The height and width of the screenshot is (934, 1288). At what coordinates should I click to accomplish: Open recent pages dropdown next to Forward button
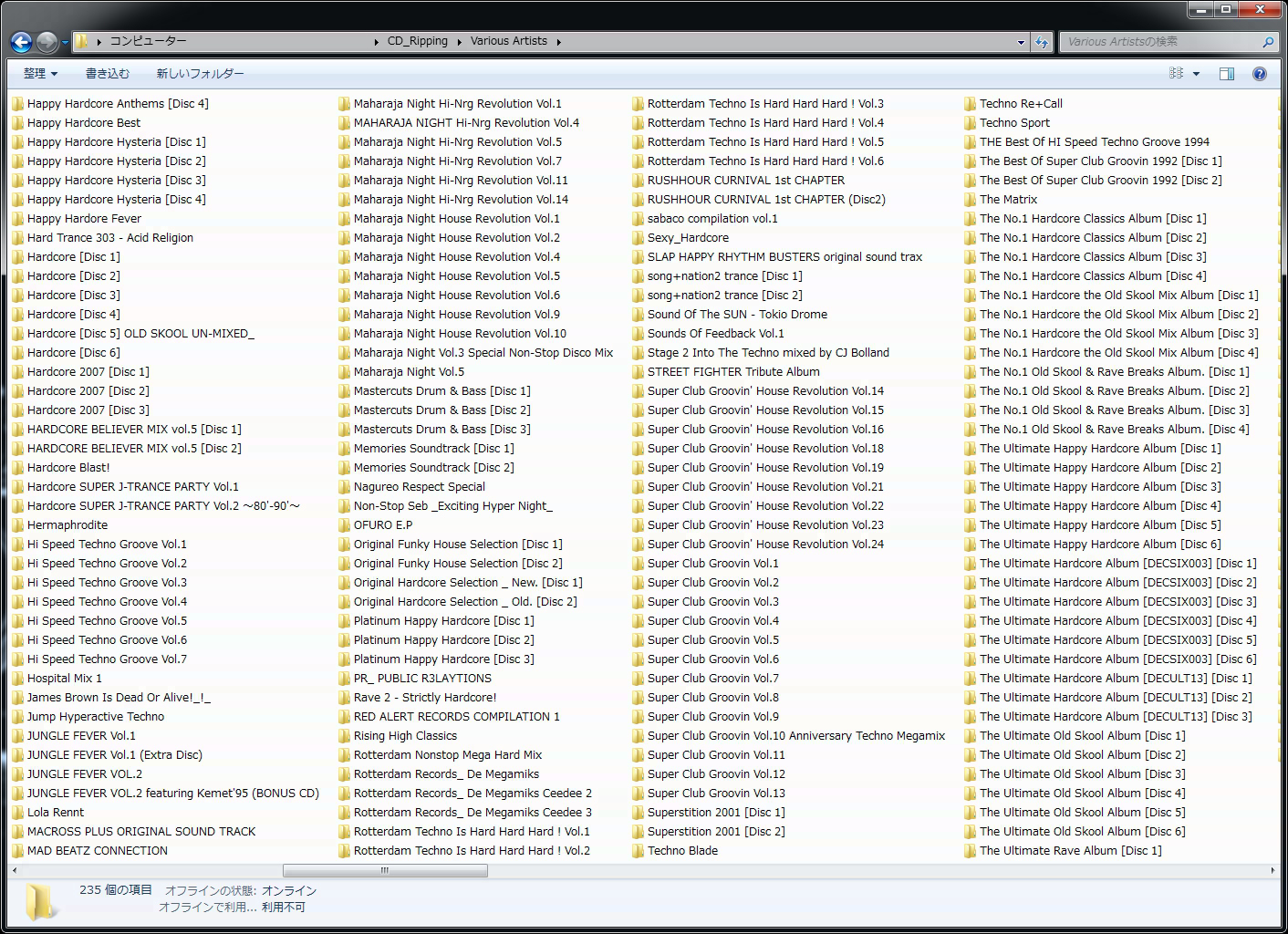[65, 43]
